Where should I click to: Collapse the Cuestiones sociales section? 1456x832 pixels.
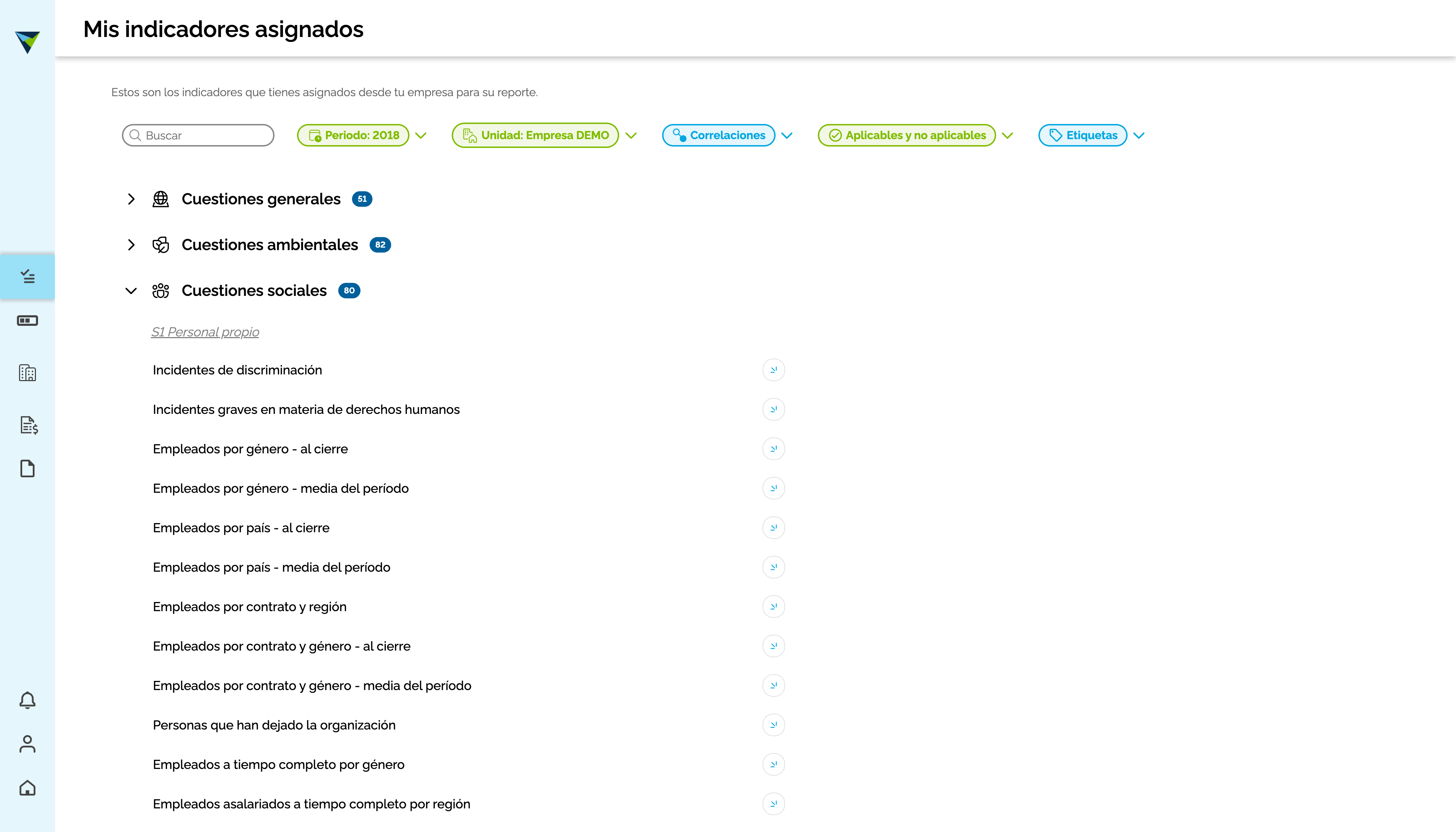[x=131, y=291]
